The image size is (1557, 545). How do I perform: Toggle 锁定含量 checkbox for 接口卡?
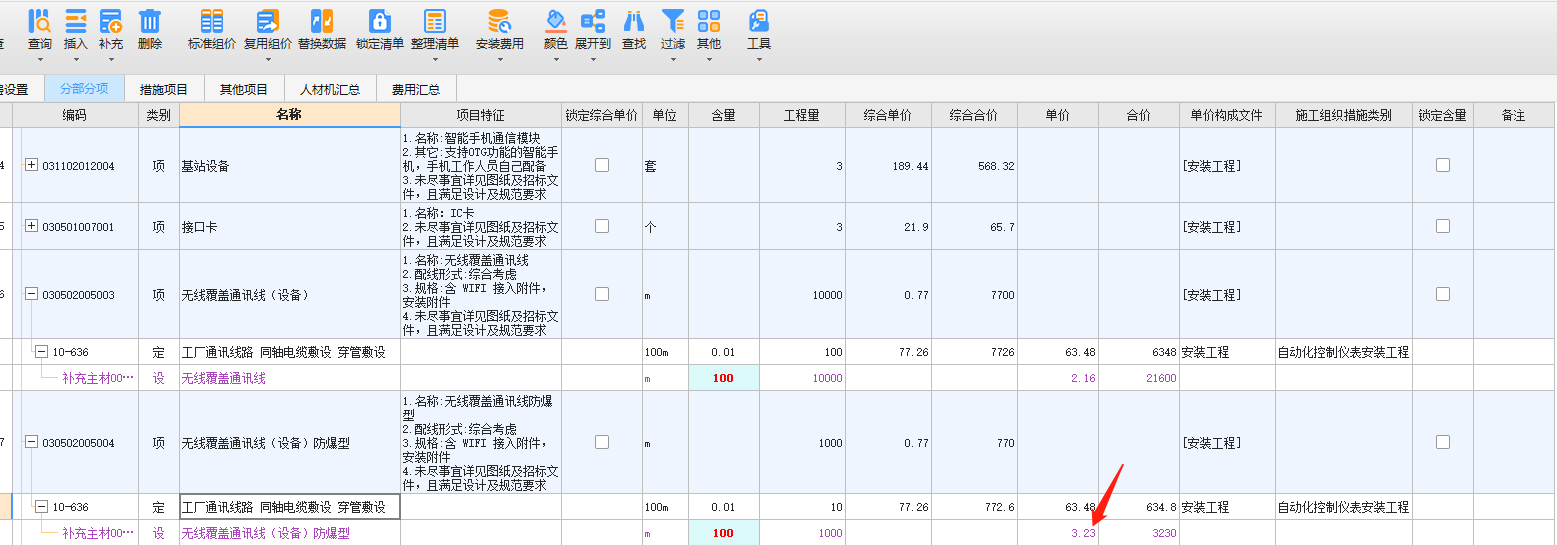click(1443, 226)
